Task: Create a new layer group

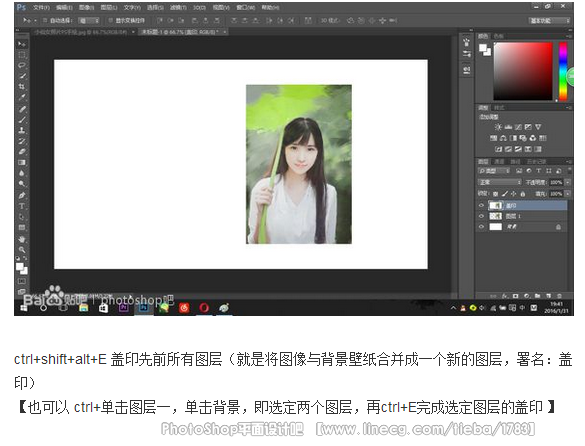Action: tap(537, 296)
